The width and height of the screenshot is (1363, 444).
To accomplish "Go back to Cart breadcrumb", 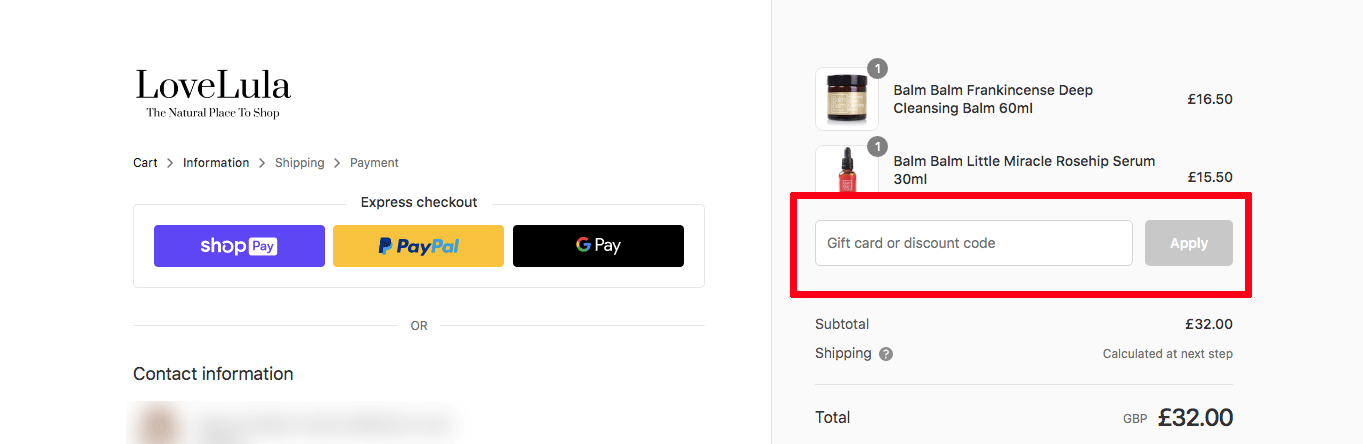I will pos(146,163).
